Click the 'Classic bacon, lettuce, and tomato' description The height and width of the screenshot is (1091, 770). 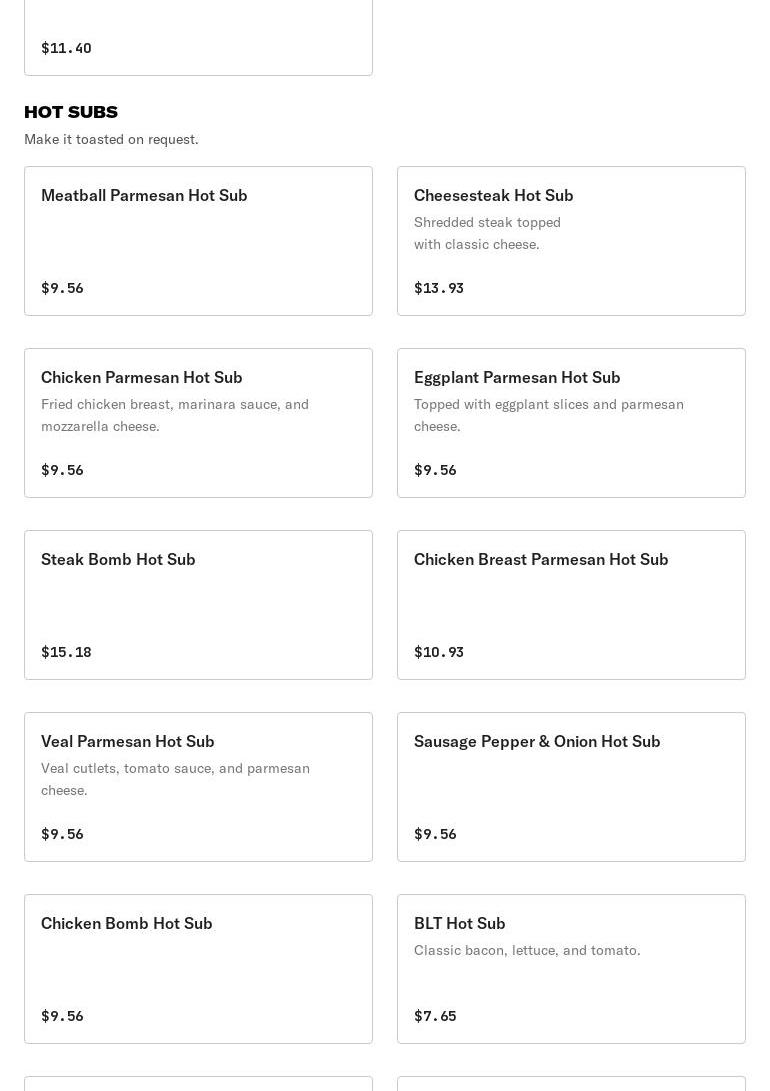[x=527, y=950]
